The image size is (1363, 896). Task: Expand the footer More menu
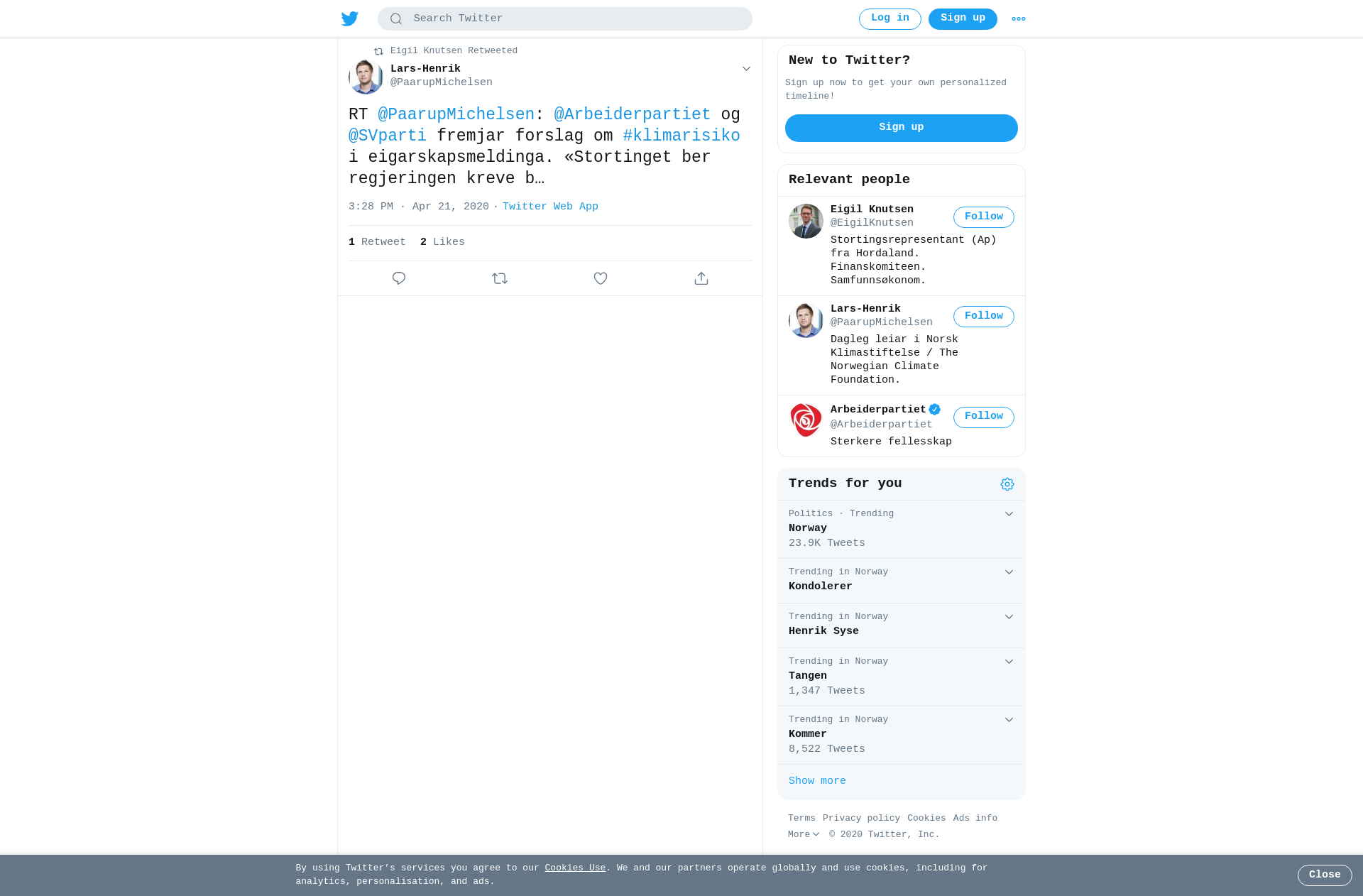[x=804, y=835]
